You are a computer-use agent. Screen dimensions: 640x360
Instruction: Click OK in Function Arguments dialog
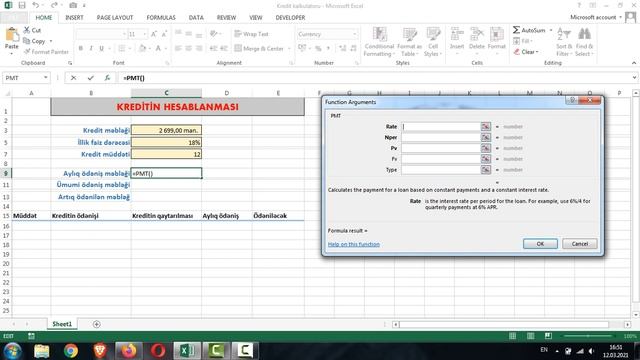point(540,244)
